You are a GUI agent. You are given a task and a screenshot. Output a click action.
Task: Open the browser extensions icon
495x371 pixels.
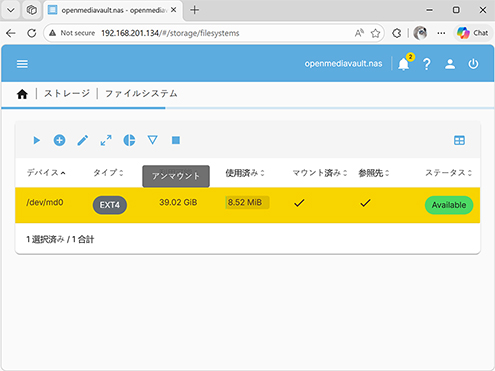click(x=397, y=33)
